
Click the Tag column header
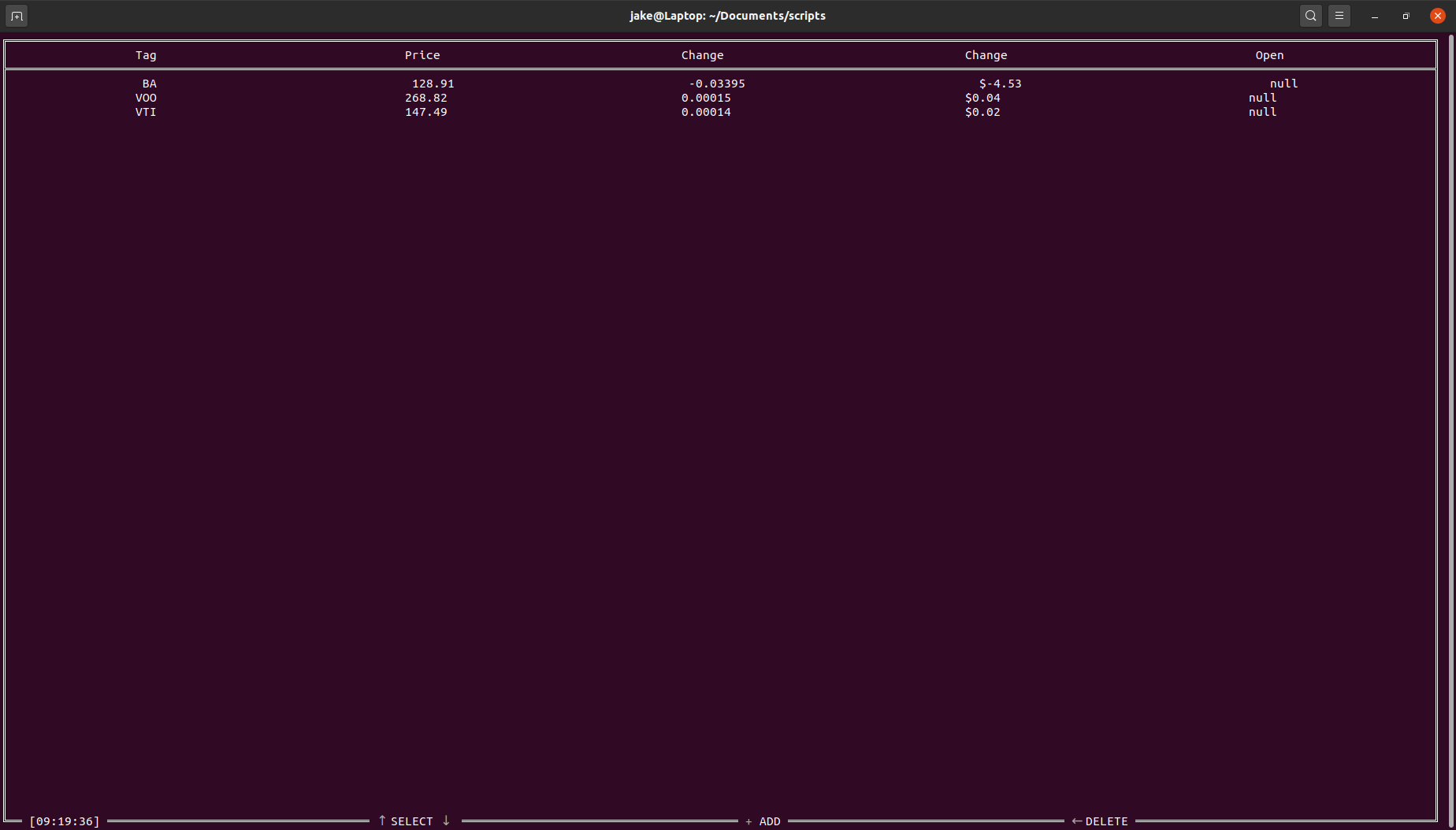click(146, 55)
